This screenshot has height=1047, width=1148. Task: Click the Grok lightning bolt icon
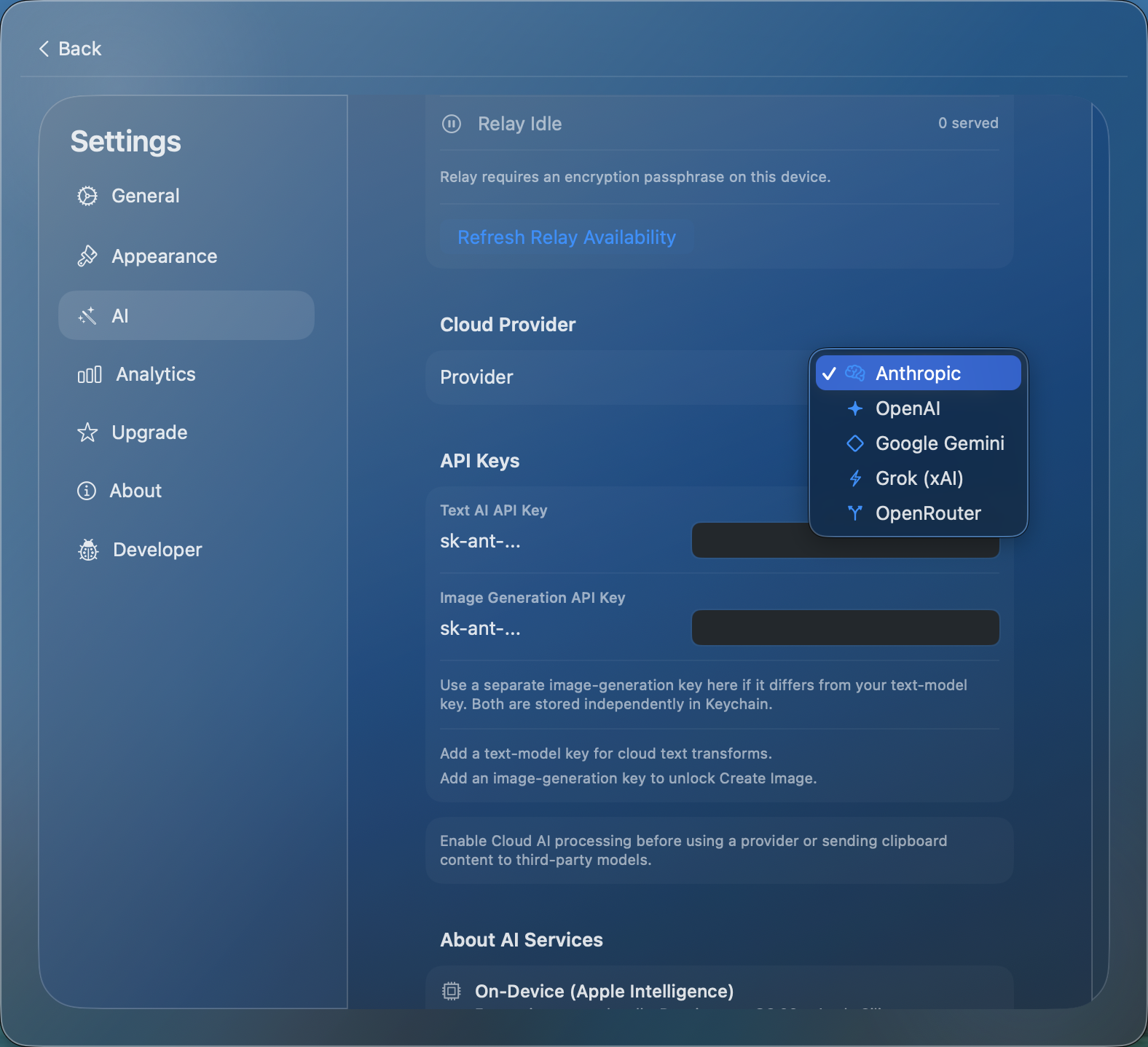click(x=855, y=478)
